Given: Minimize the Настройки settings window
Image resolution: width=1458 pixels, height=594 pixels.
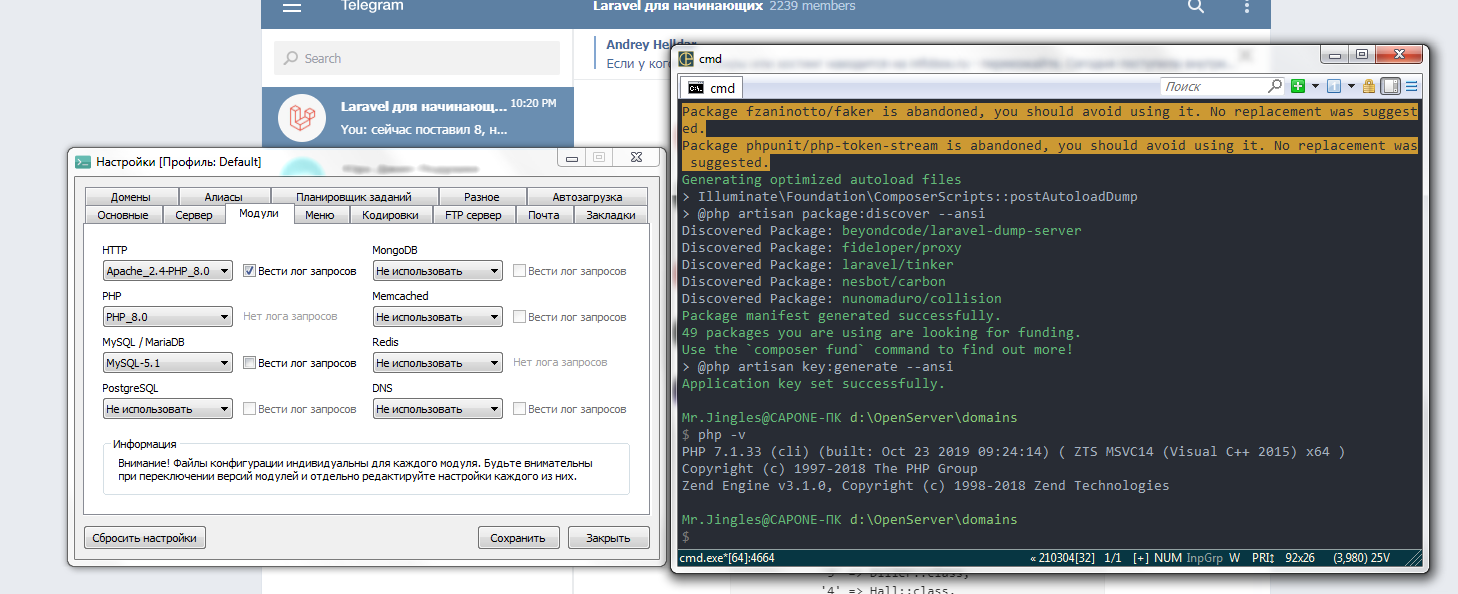Looking at the screenshot, I should tap(571, 158).
